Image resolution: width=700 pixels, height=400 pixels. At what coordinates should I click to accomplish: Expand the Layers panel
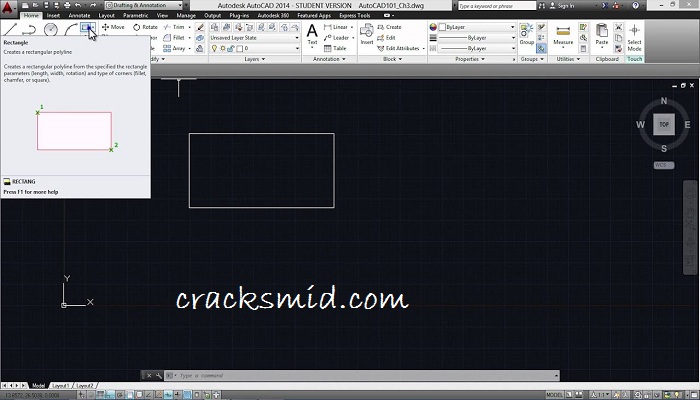pos(254,59)
